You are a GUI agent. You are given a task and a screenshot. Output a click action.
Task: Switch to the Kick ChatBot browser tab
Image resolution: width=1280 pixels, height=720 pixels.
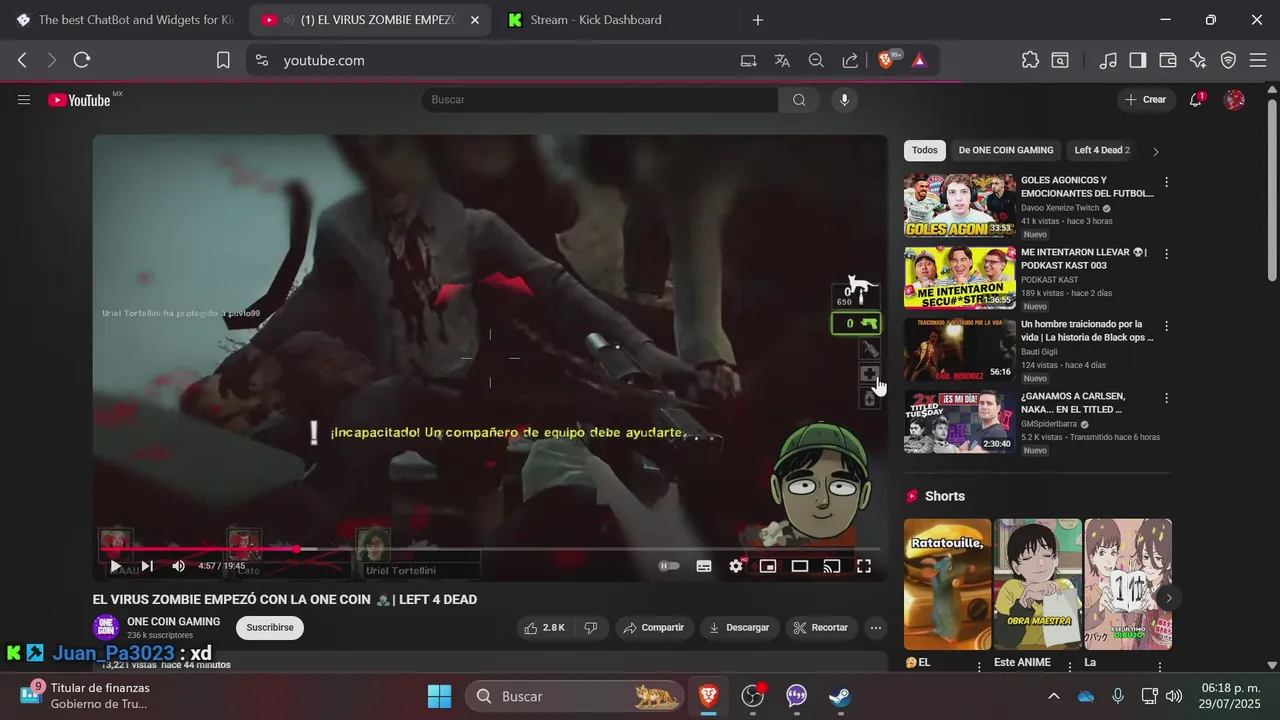tap(123, 20)
